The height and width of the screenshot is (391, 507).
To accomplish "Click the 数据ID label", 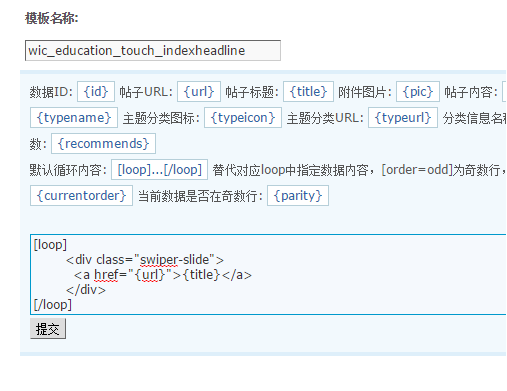I will point(51,92).
